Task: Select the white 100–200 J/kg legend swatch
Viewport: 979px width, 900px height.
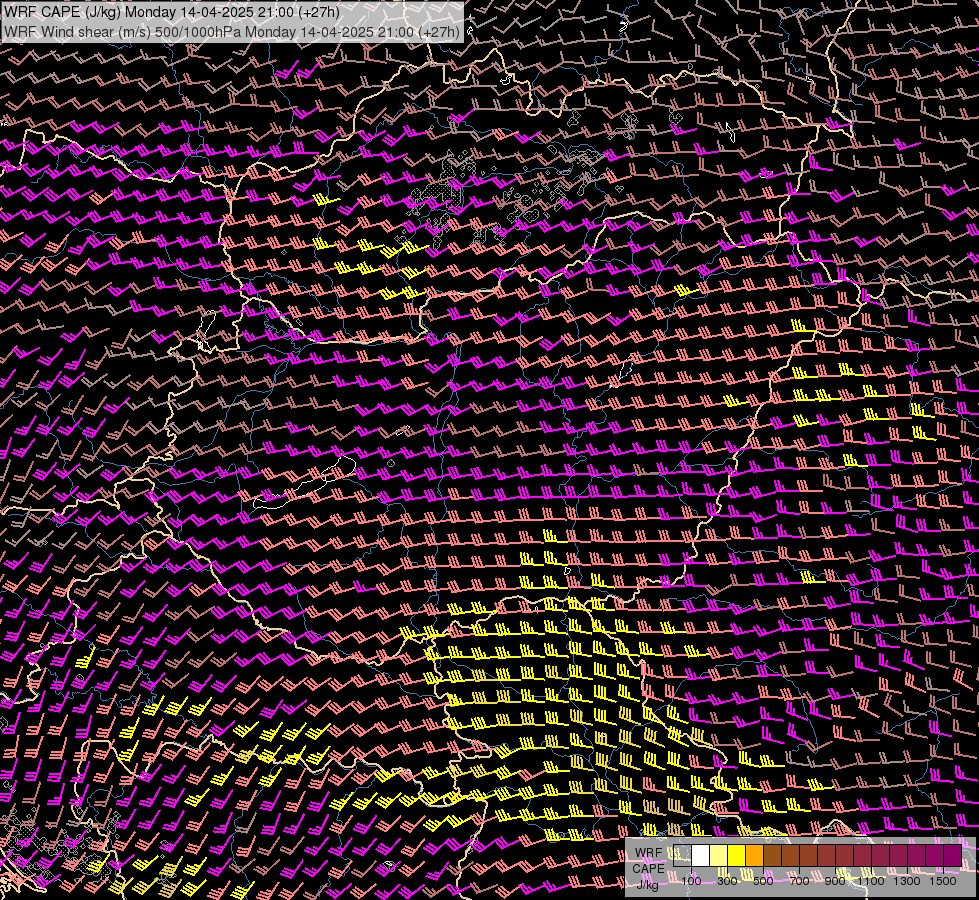Action: tap(701, 855)
